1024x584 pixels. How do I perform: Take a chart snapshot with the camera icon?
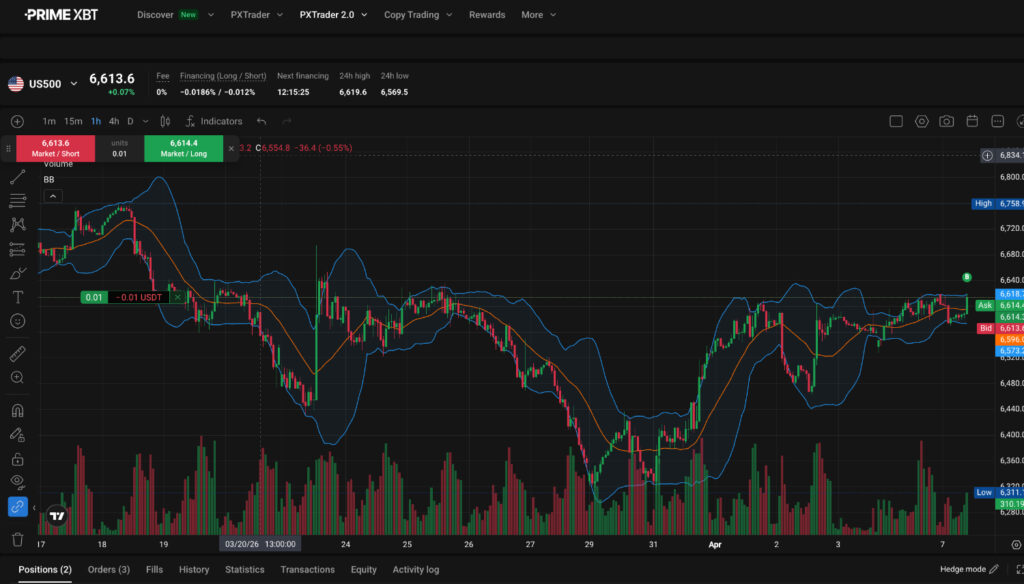947,121
